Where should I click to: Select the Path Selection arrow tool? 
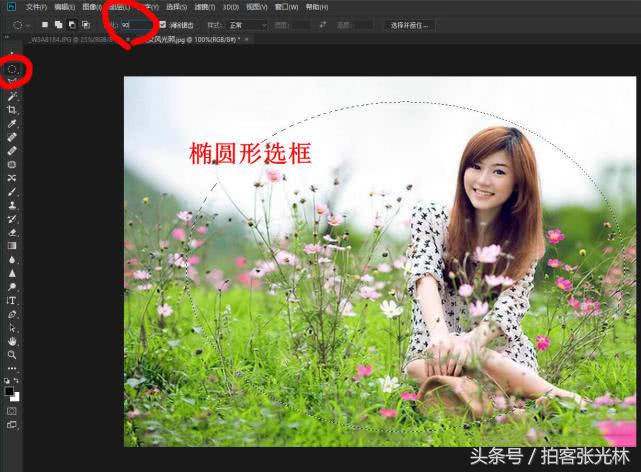pyautogui.click(x=12, y=328)
